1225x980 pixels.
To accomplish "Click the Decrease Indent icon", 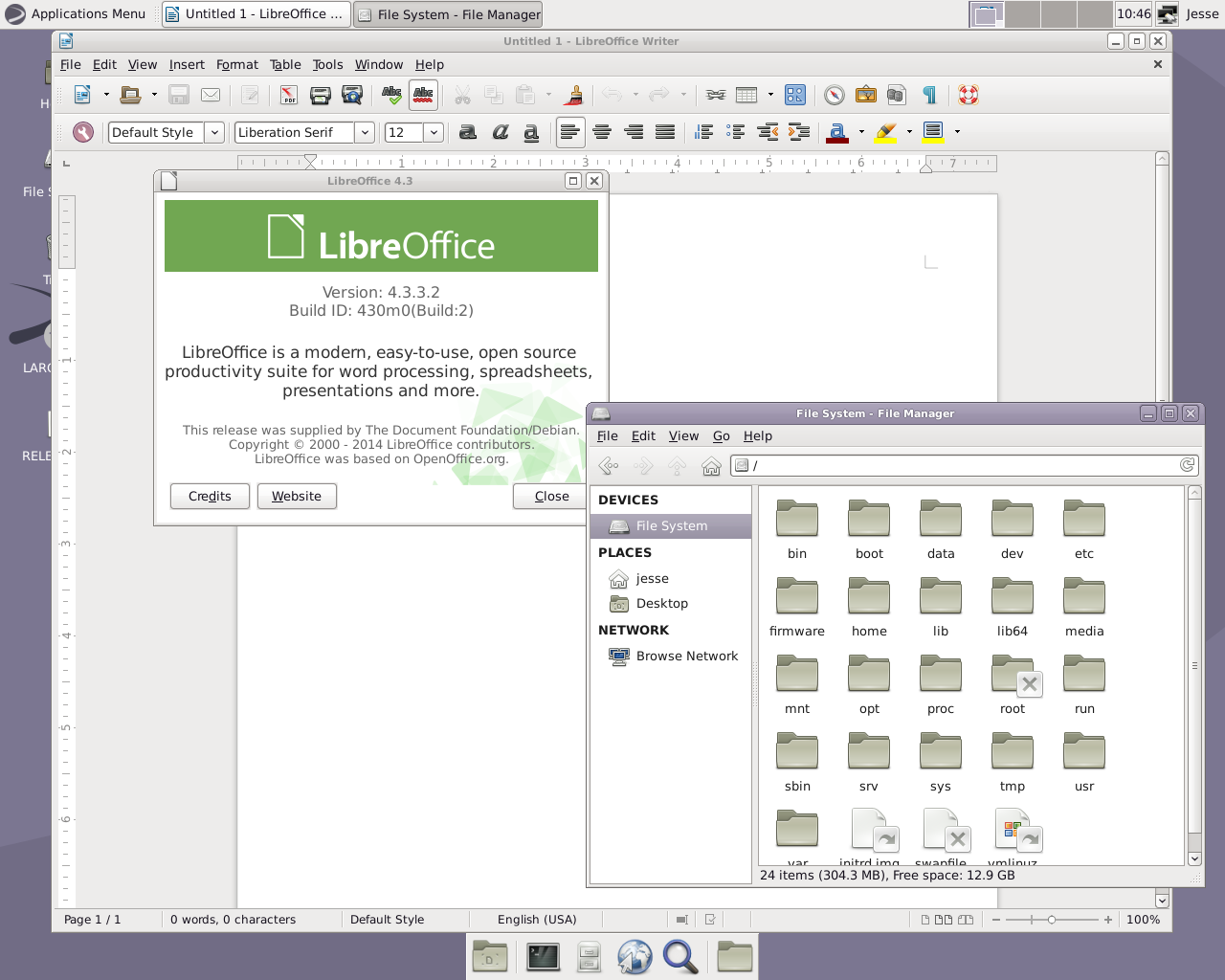I will click(768, 132).
